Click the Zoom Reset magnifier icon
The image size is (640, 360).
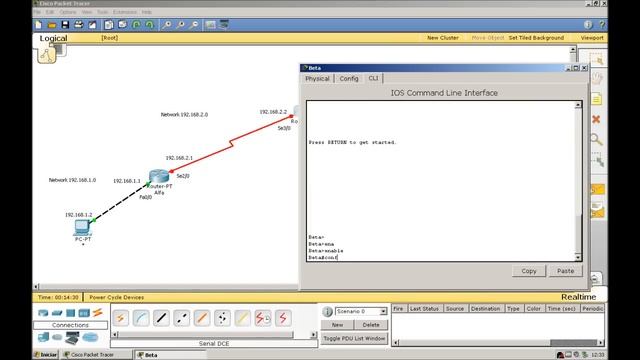click(x=180, y=25)
